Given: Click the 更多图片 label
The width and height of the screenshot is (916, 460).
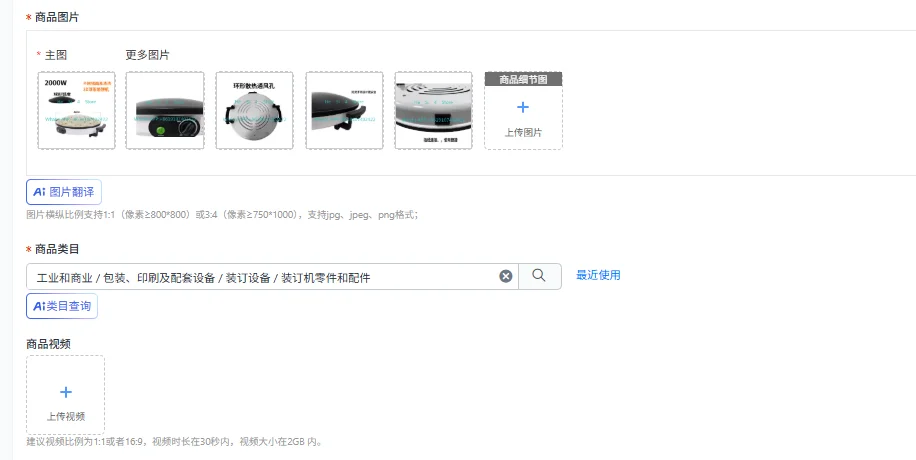Looking at the screenshot, I should (147, 55).
